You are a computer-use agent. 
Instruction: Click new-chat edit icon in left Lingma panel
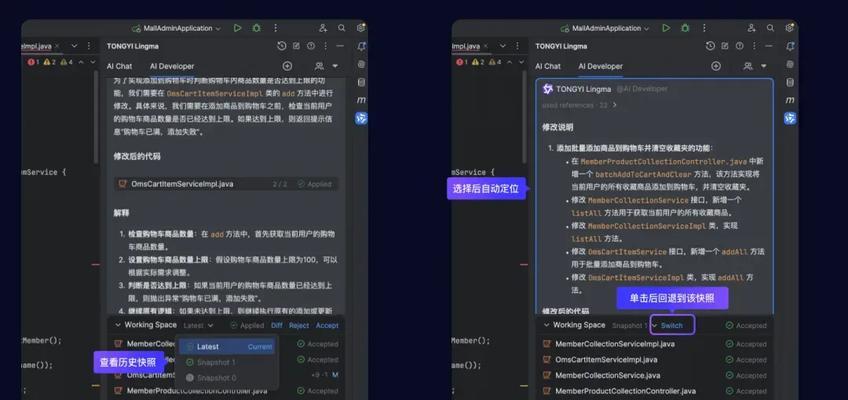tap(296, 46)
